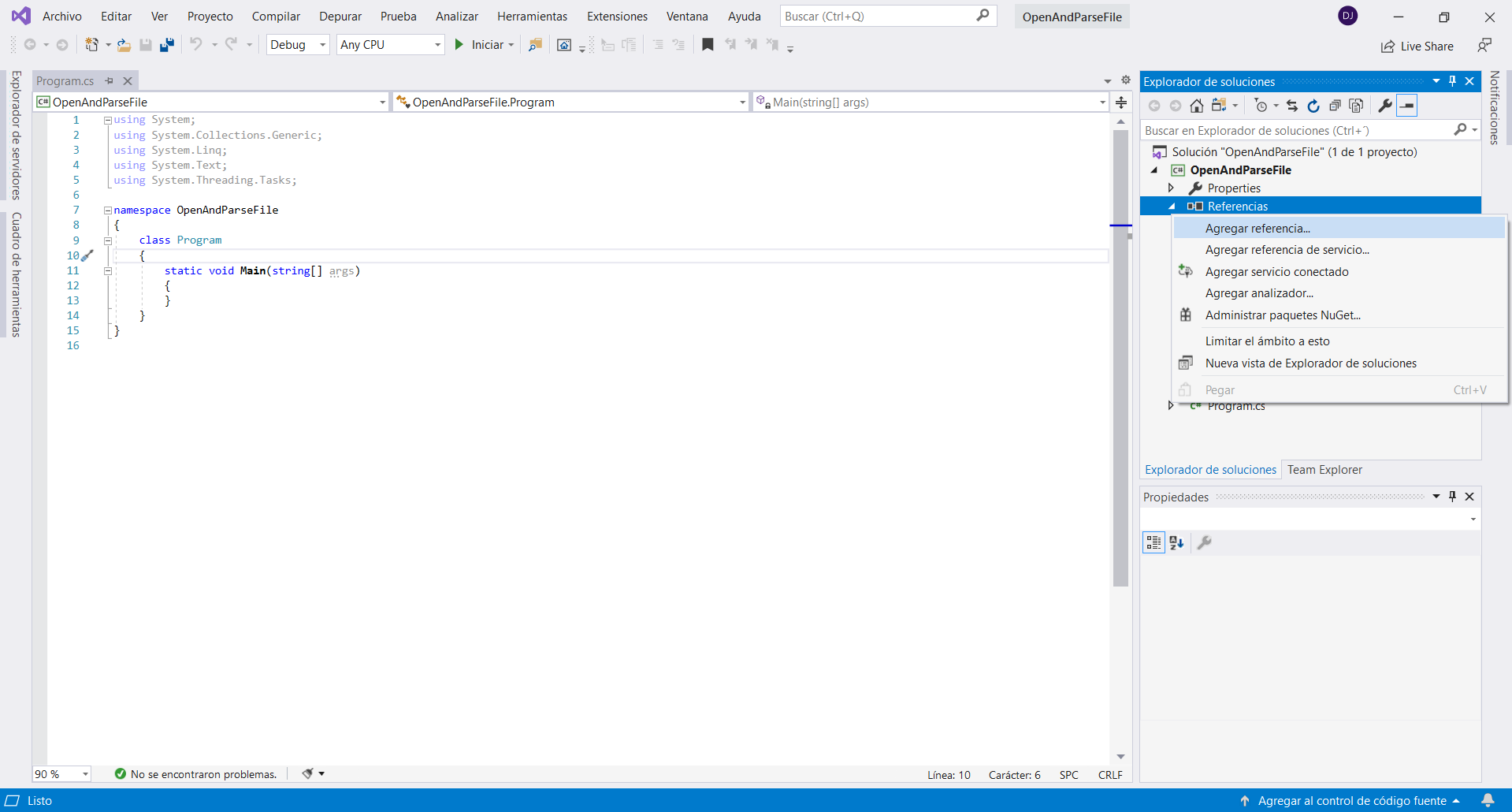This screenshot has width=1512, height=812.
Task: Click the Save All toolbar icon
Action: point(166,45)
